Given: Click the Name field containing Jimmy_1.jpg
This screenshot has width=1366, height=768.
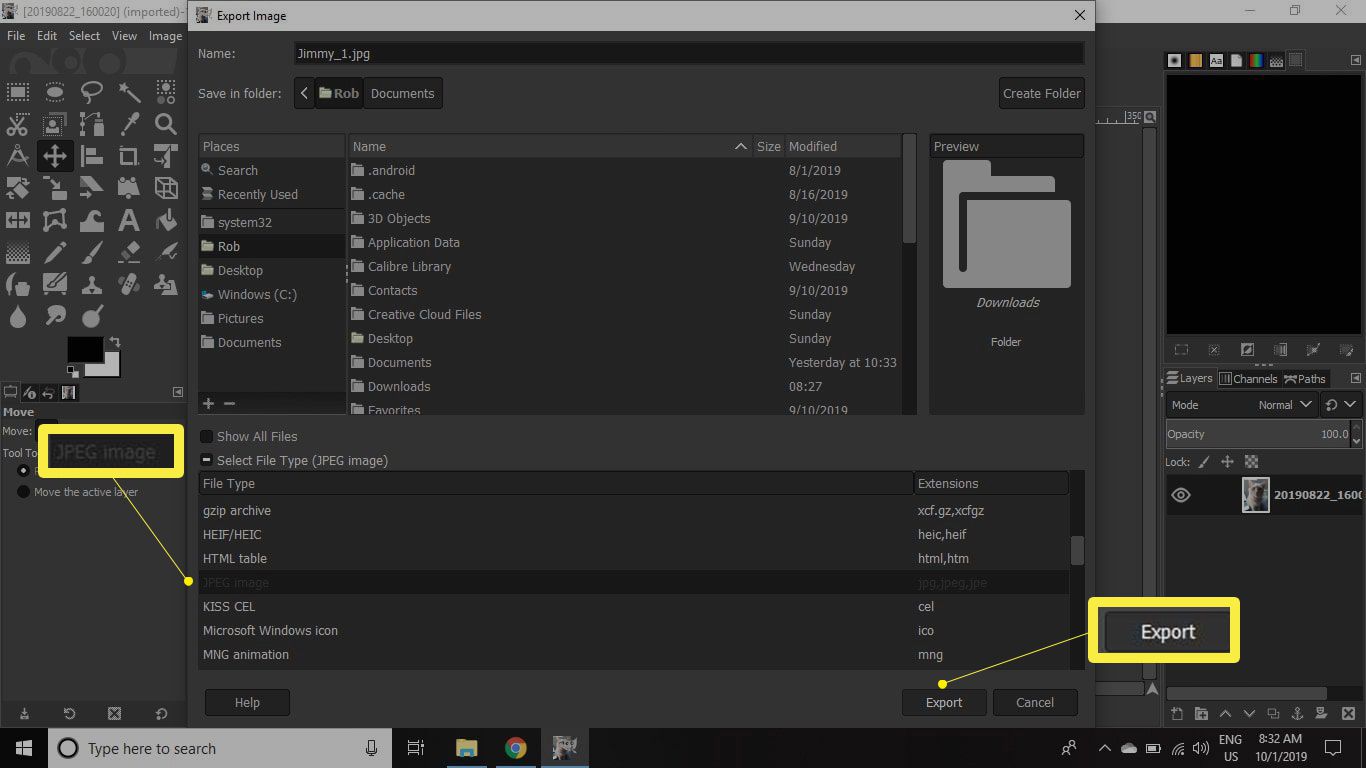Looking at the screenshot, I should click(689, 53).
